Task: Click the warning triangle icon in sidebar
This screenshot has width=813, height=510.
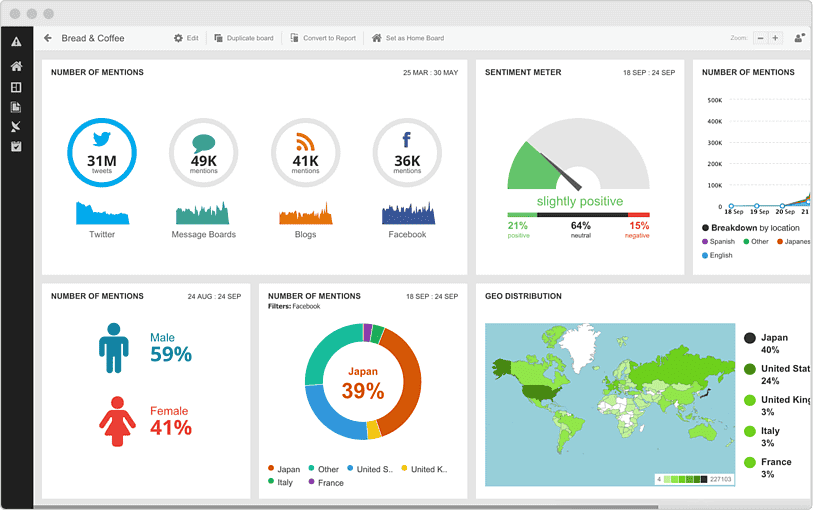Action: pos(16,42)
